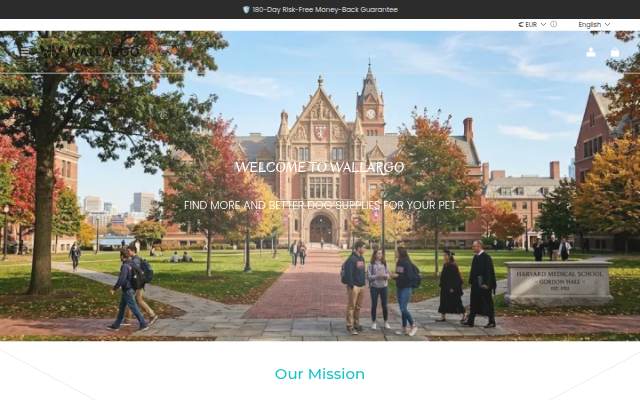Click the Our Mission heading
Image resolution: width=640 pixels, height=400 pixels.
click(320, 374)
